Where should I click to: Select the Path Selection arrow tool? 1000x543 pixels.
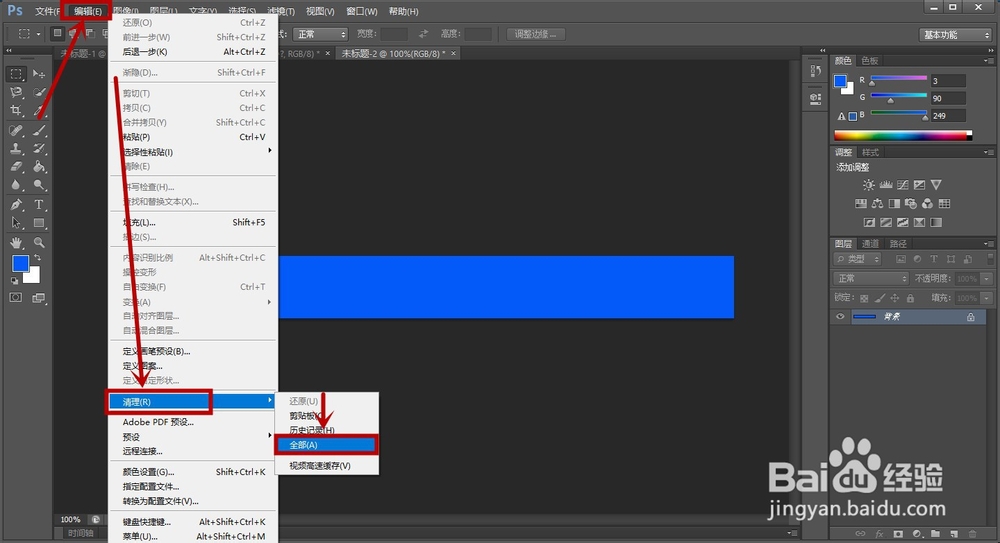click(x=16, y=223)
